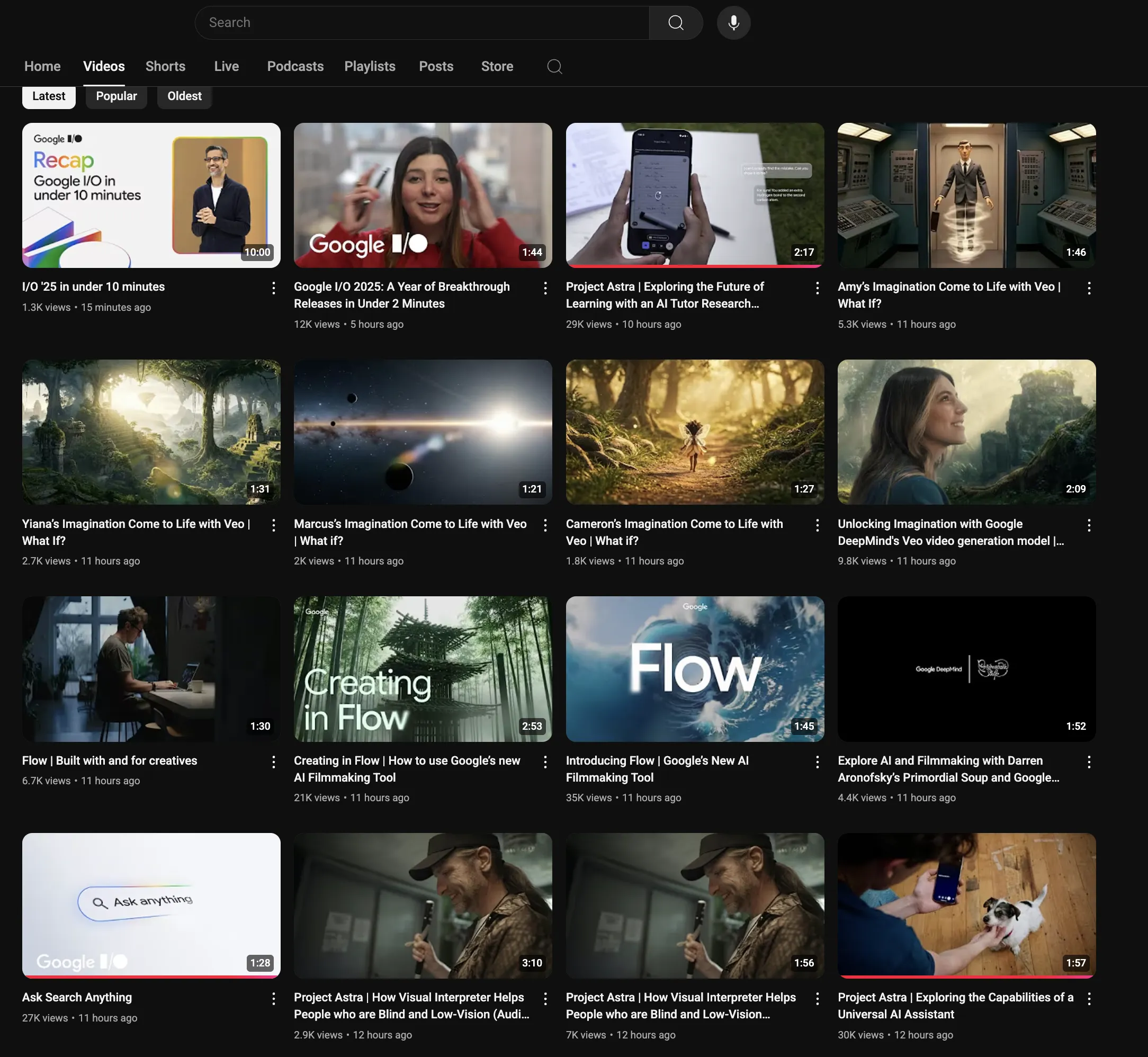Play the Google DeepMind black thumbnail with 1:52 duration
The image size is (1148, 1057).
coord(967,669)
